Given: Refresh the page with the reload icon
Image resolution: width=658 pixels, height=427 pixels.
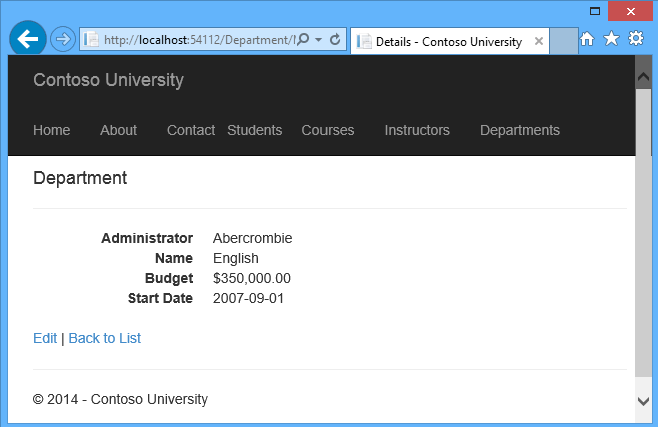Looking at the screenshot, I should tap(334, 40).
